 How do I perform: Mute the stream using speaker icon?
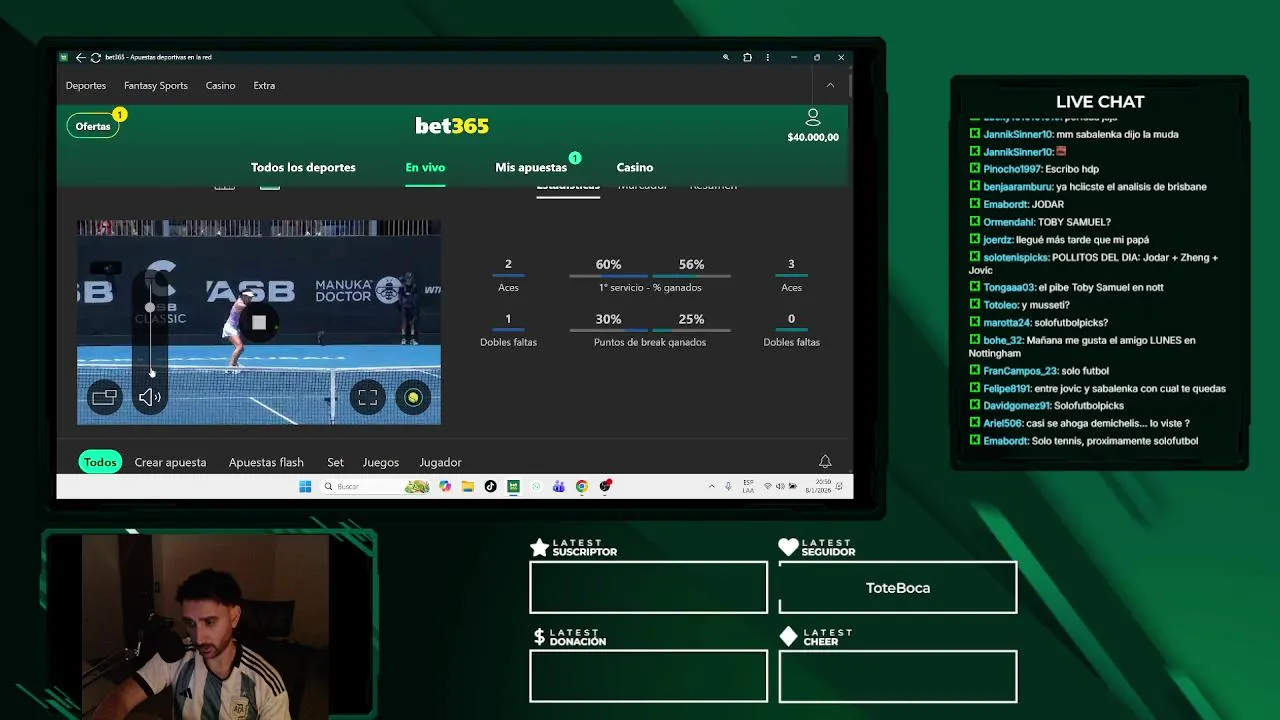(150, 397)
